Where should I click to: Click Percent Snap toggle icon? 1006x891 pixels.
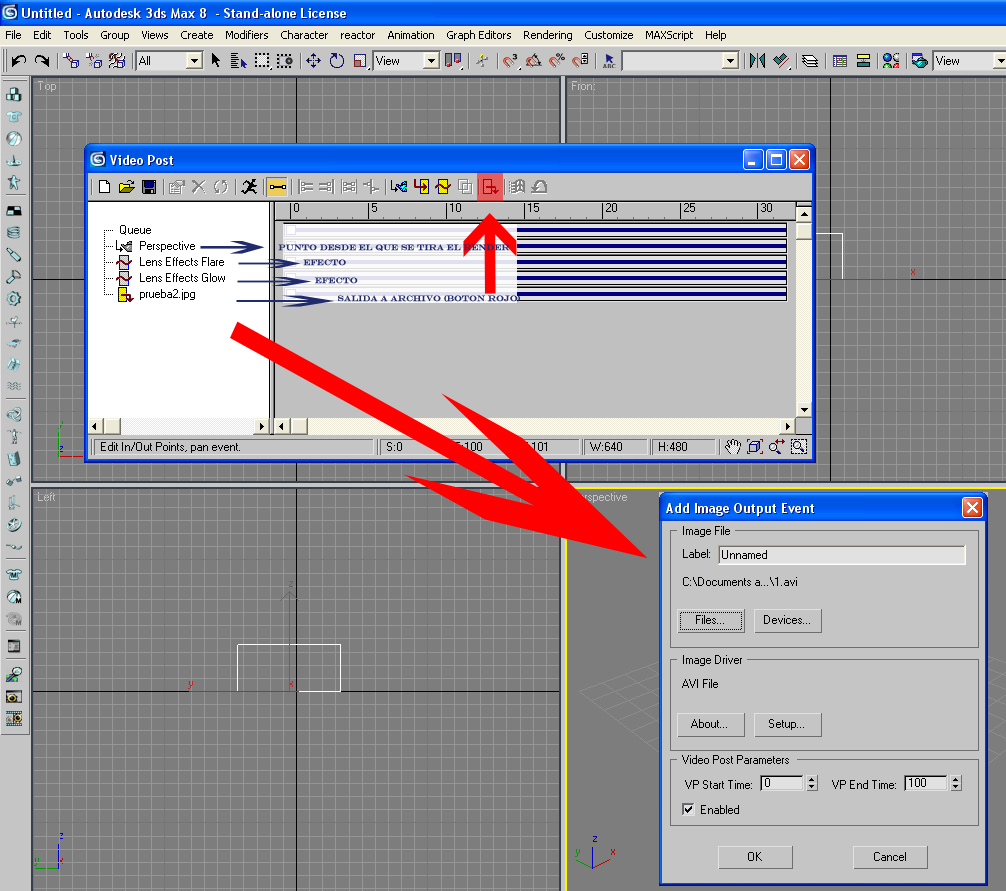(x=557, y=61)
